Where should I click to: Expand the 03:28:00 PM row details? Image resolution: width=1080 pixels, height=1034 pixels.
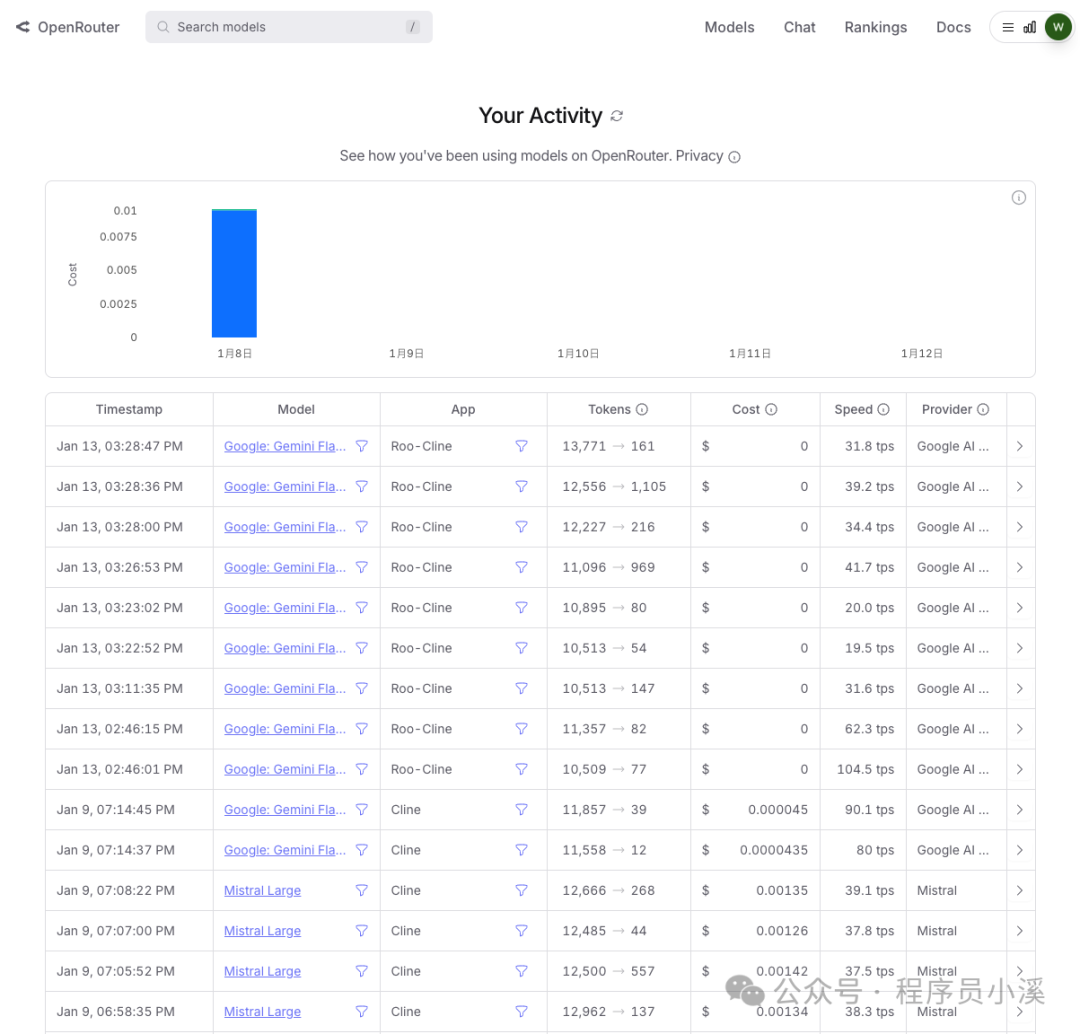[x=1020, y=527]
